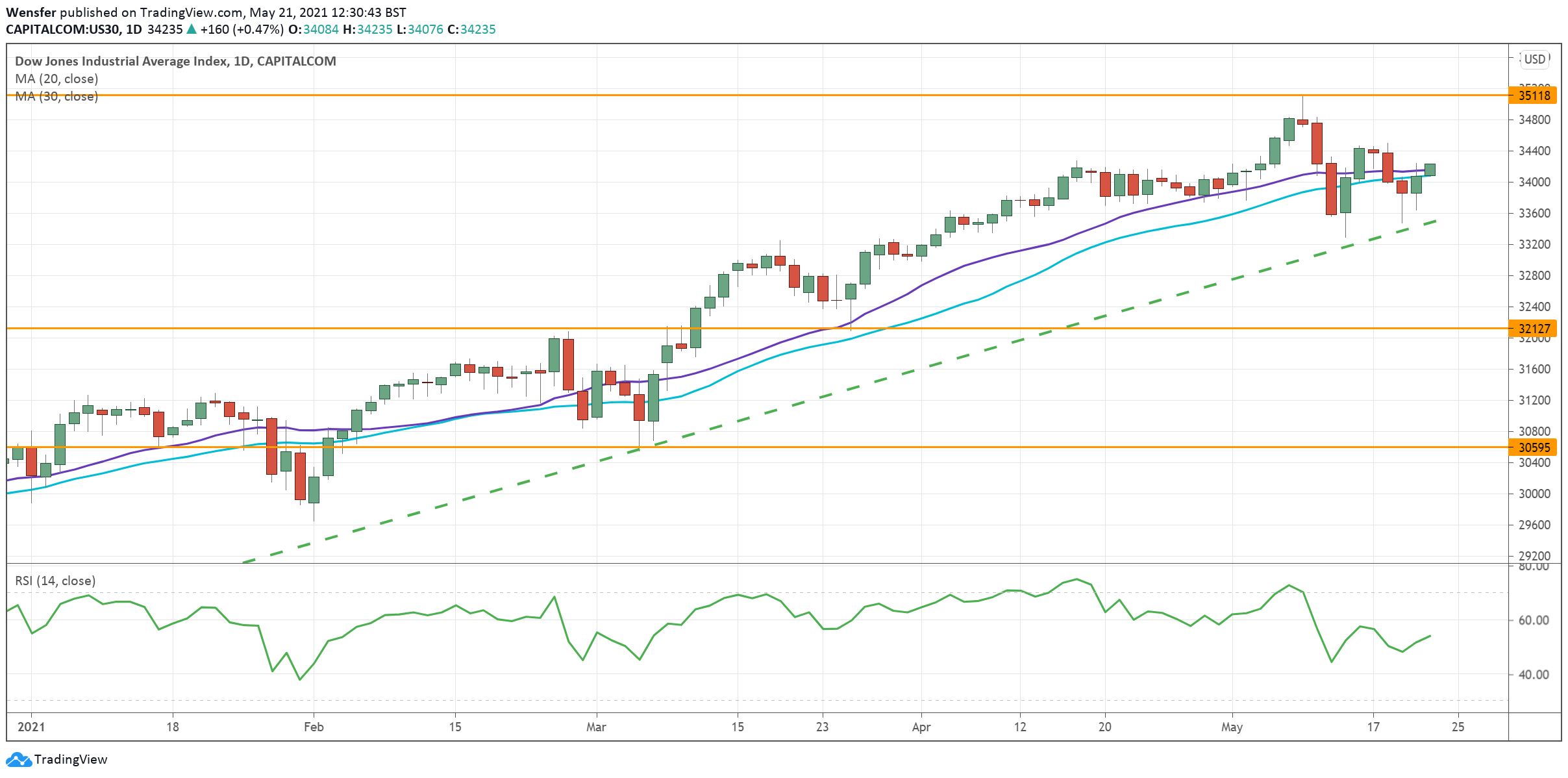
Task: Click the 60.00 RSI scale label
Action: pyautogui.click(x=1533, y=620)
